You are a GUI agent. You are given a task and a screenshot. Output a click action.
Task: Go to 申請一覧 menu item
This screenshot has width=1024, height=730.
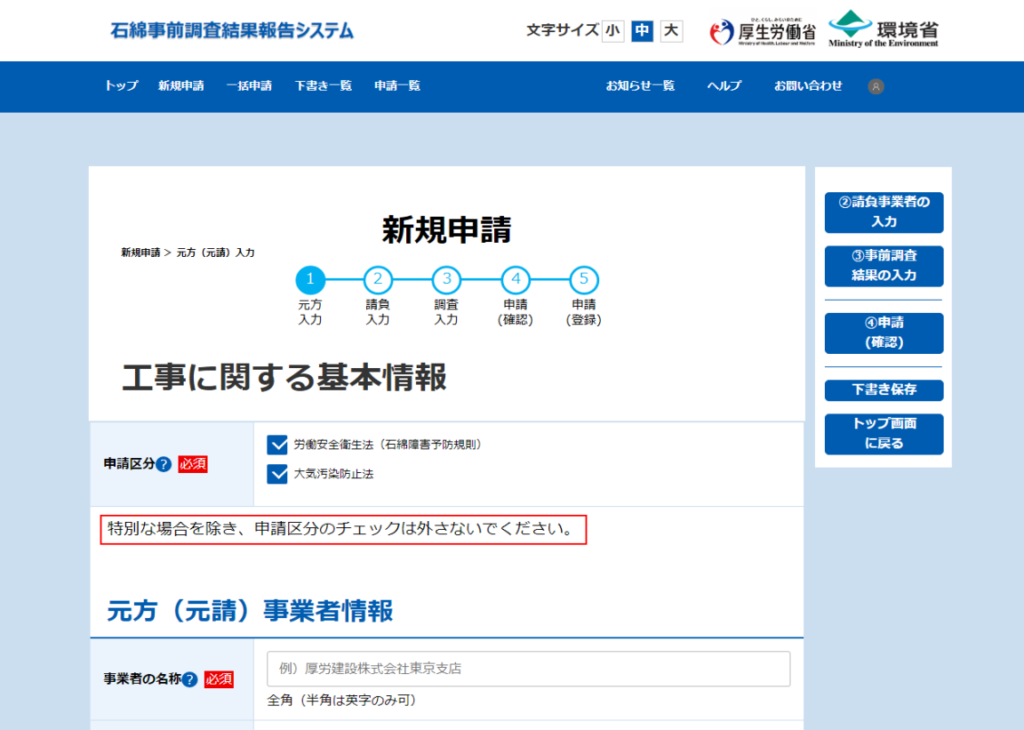pyautogui.click(x=397, y=86)
